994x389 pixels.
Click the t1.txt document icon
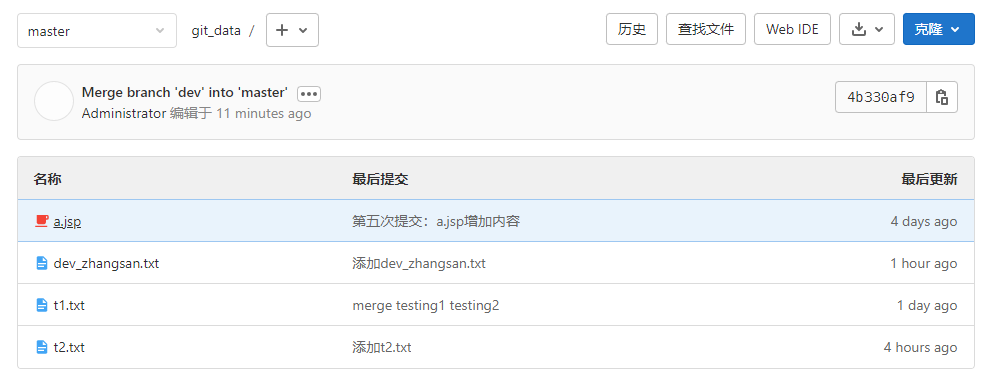pyautogui.click(x=42, y=305)
